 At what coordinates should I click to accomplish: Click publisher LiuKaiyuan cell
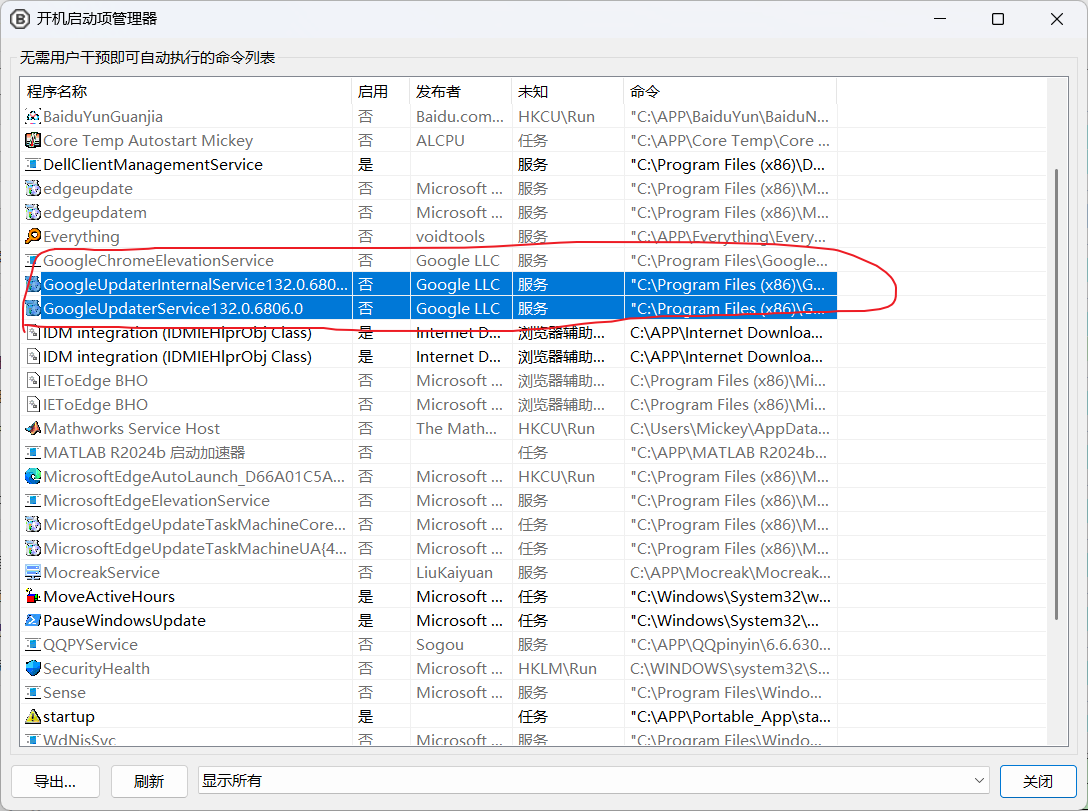click(x=454, y=573)
